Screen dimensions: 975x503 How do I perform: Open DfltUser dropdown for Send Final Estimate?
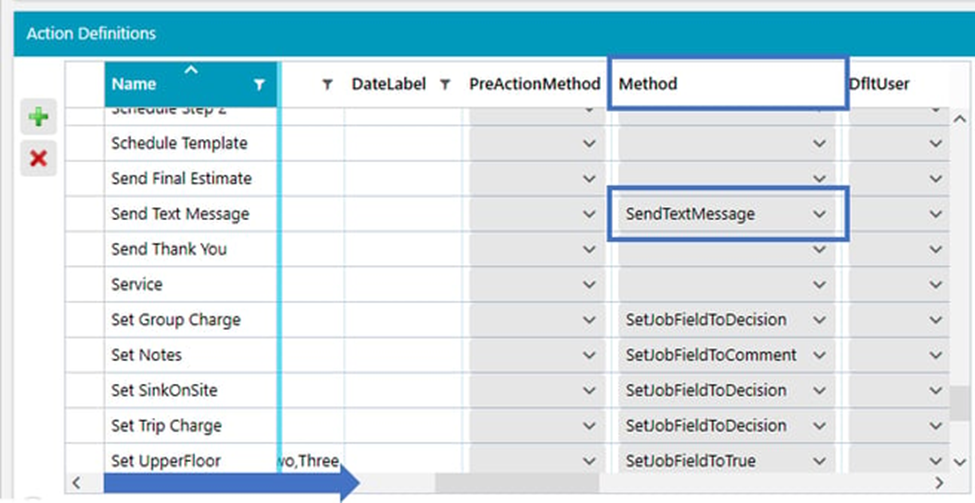(936, 179)
